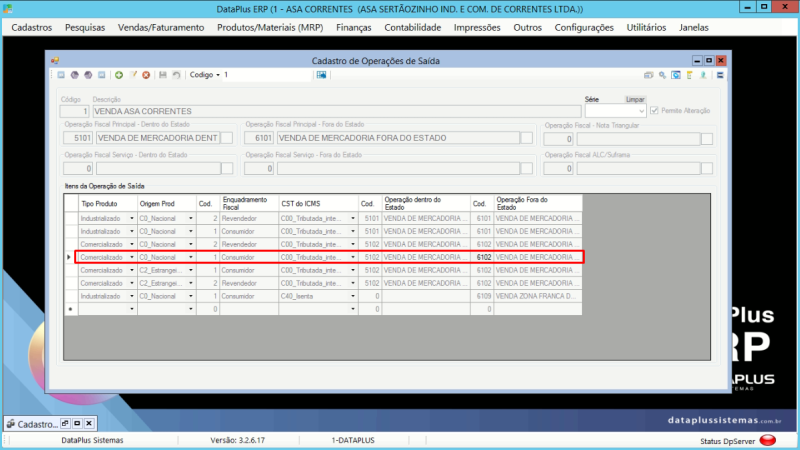Open the Utilitários menu
Image resolution: width=800 pixels, height=450 pixels.
point(646,28)
